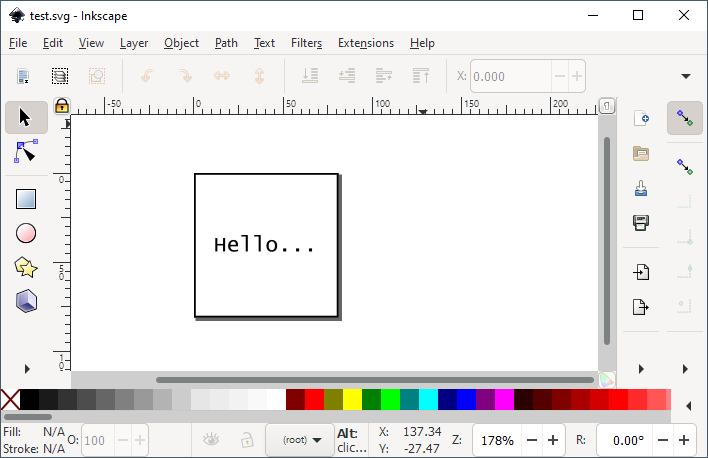Open the Filters menu
The width and height of the screenshot is (708, 458).
pyautogui.click(x=306, y=43)
